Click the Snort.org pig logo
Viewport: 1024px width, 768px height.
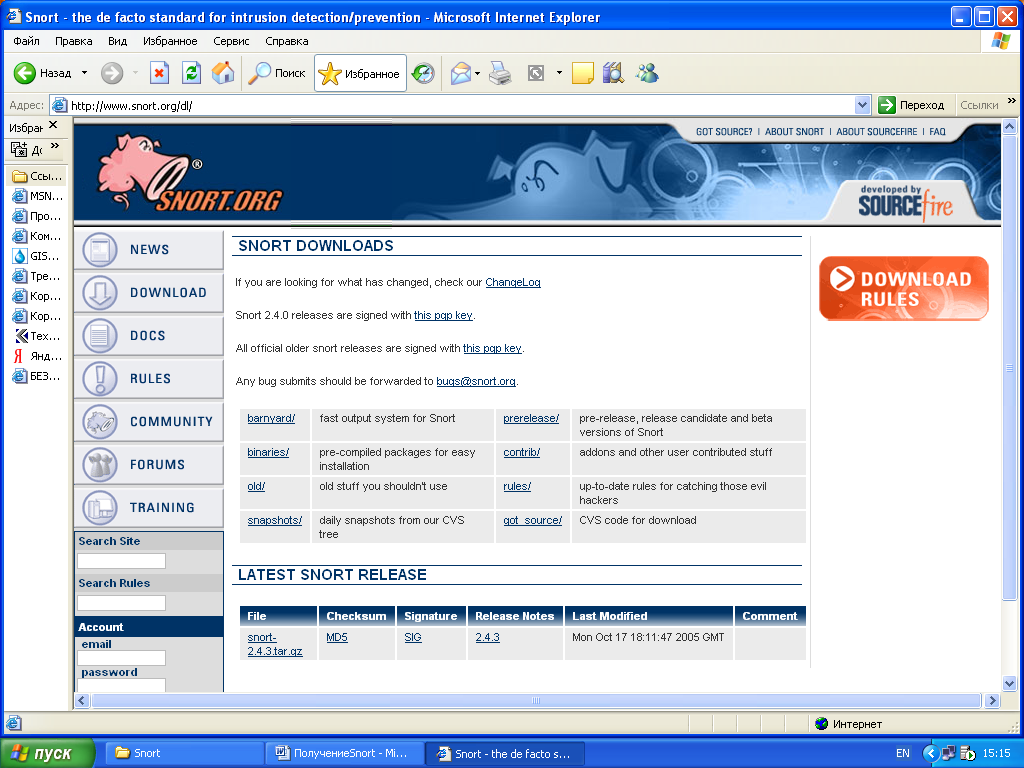point(189,174)
